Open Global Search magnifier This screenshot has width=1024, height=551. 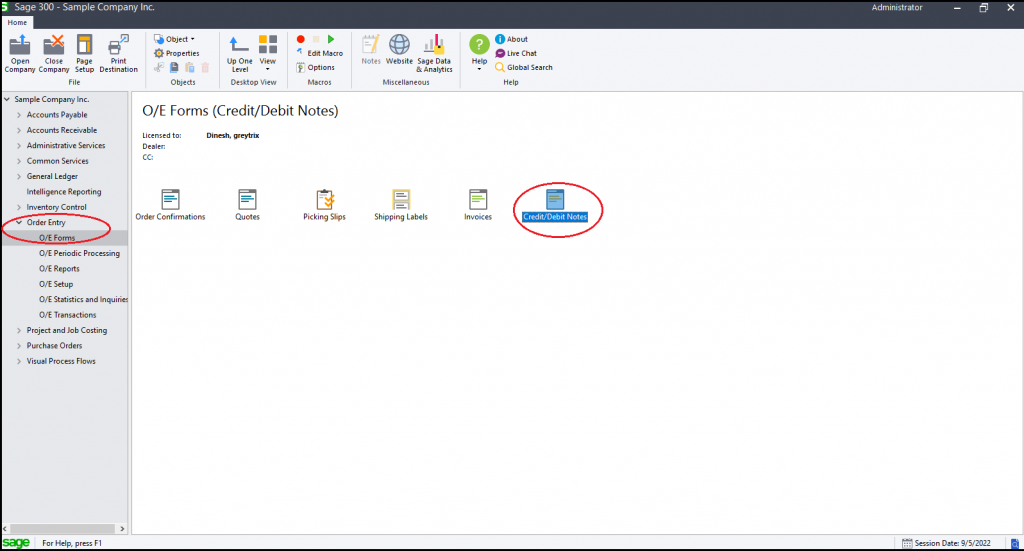pos(500,67)
